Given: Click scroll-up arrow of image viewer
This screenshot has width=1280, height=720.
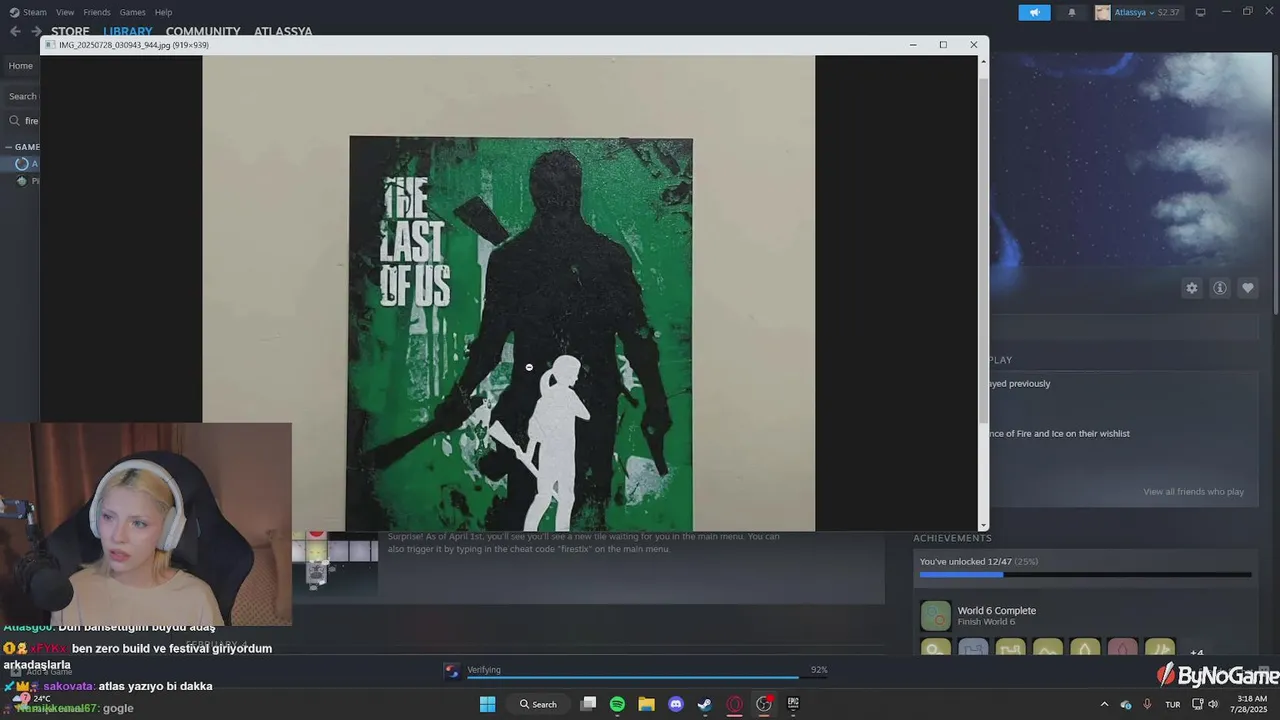Looking at the screenshot, I should pos(983,61).
